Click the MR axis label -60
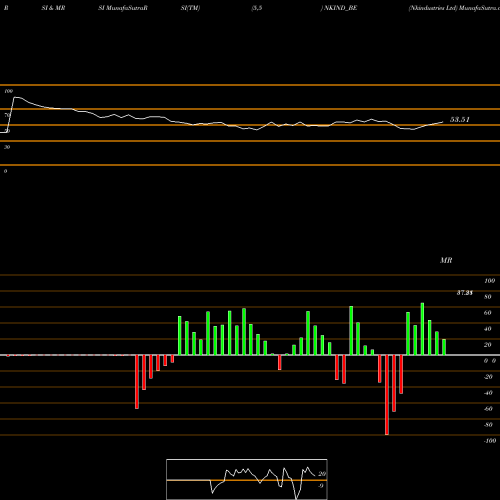The height and width of the screenshot is (500, 500). [488, 409]
